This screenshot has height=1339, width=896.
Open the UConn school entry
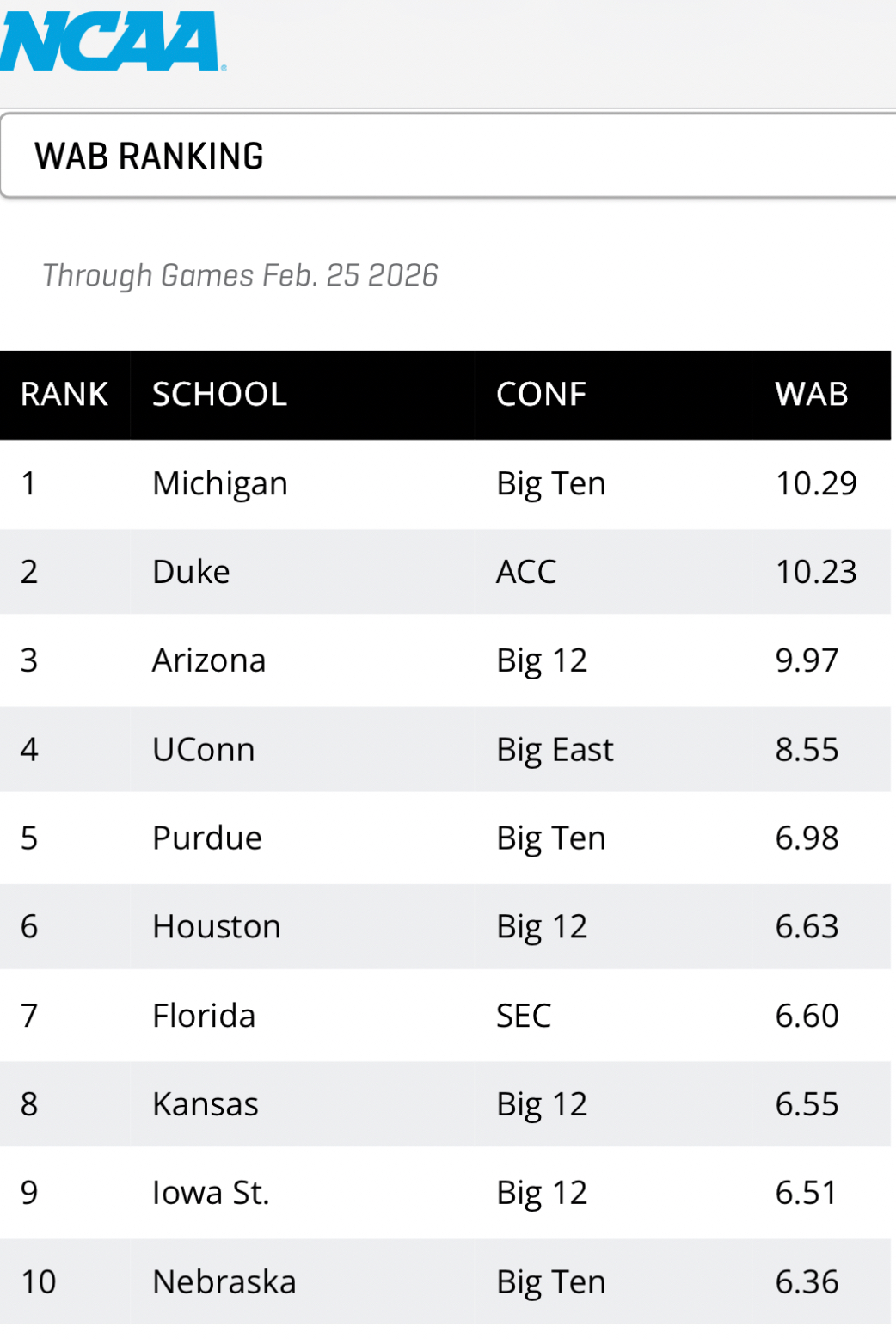pos(203,750)
